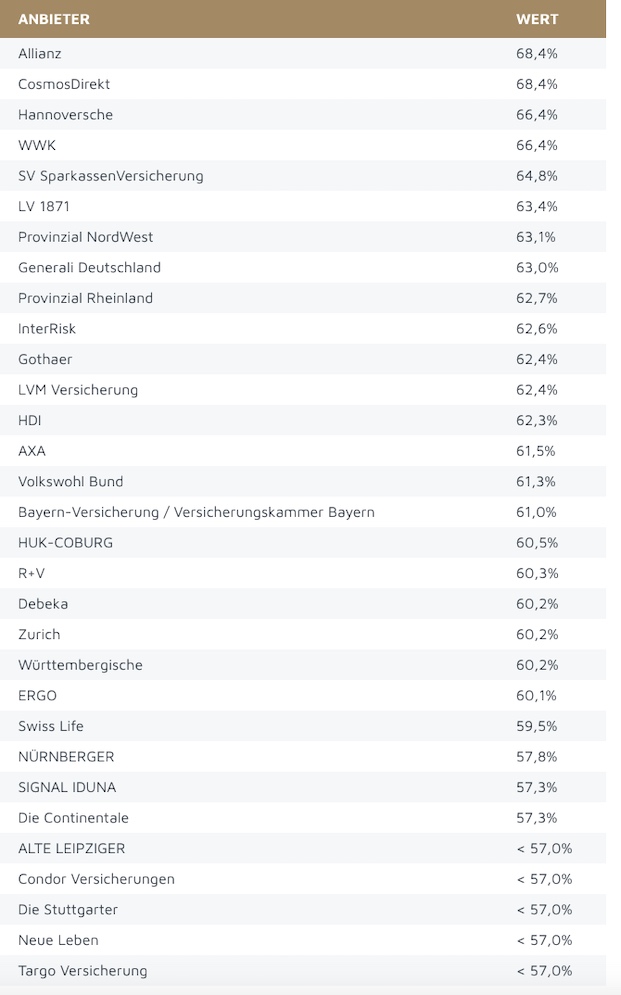621x995 pixels.
Task: Click the LV 1871 row
Action: 44,206
